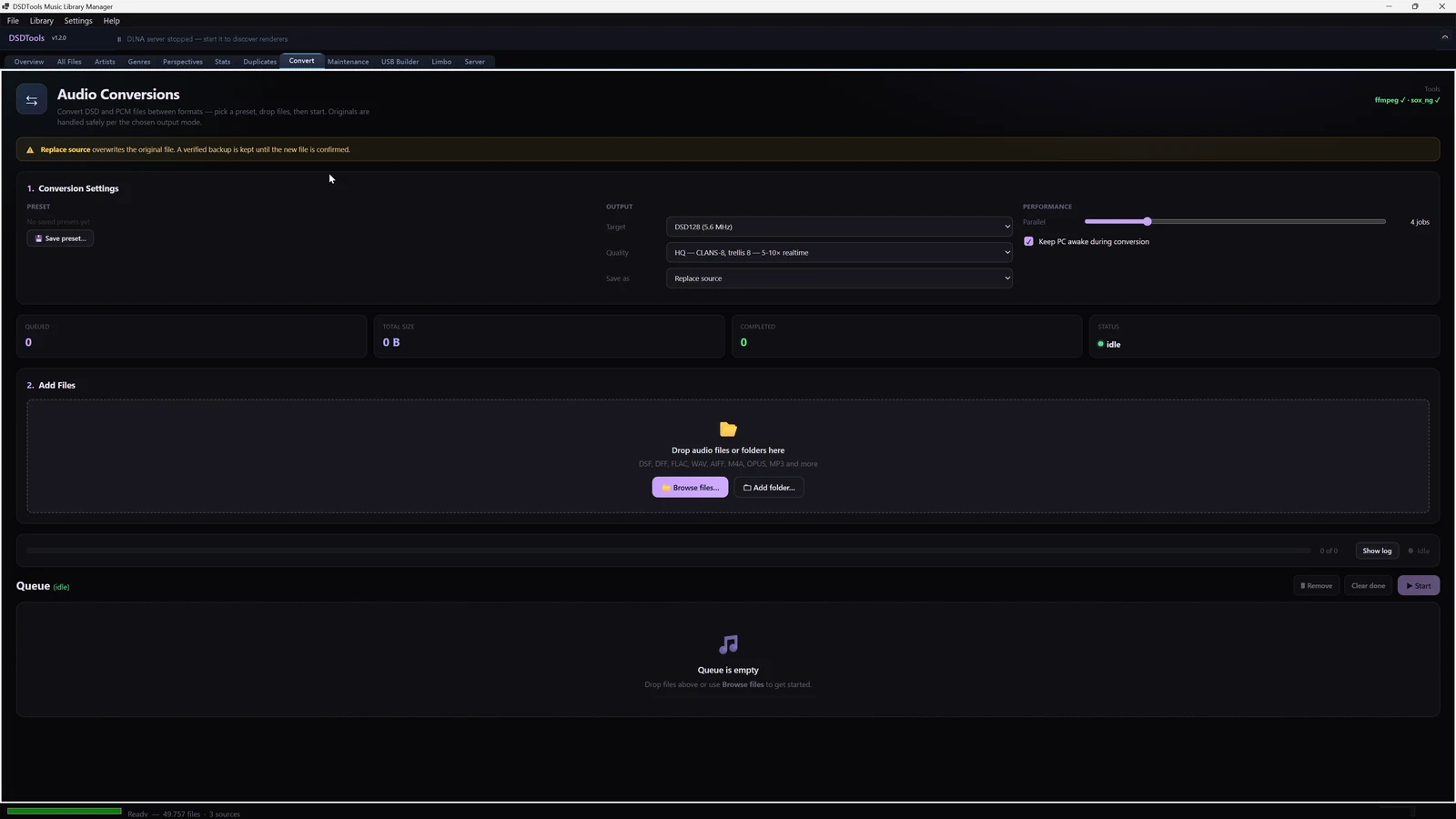
Task: Open the Quality dropdown (HQ CLANS-8)
Action: [x=839, y=253]
